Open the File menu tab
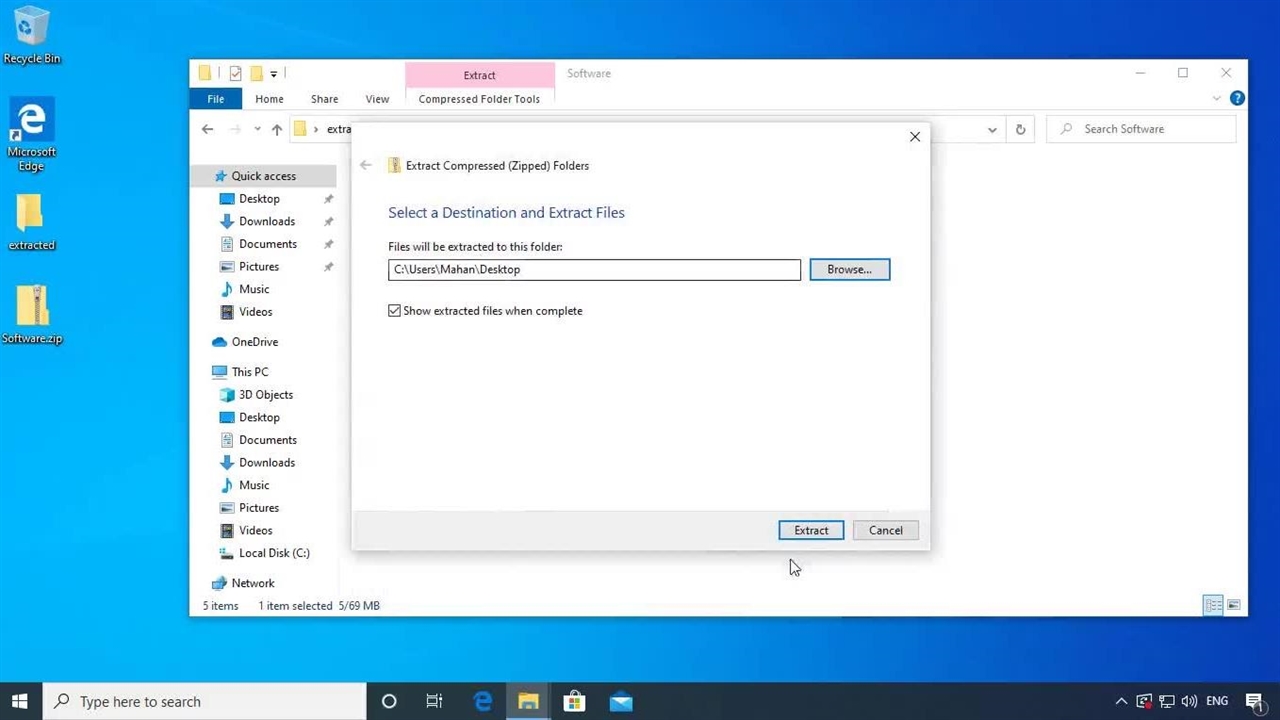This screenshot has width=1280, height=720. (x=215, y=99)
